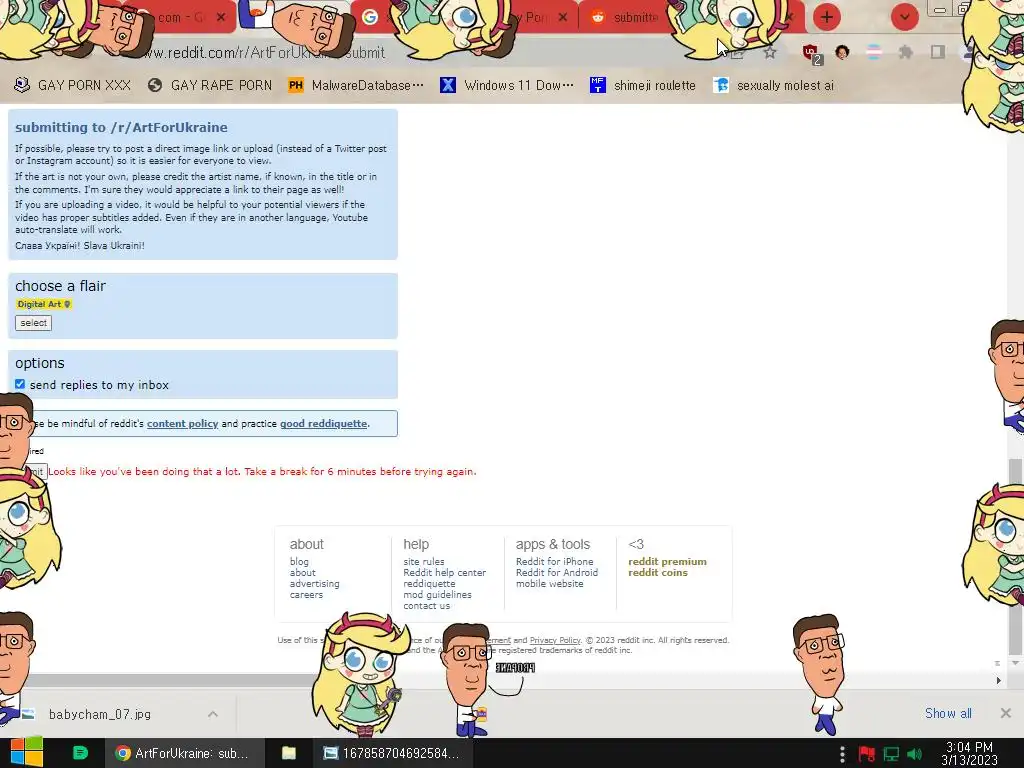Click the blue X favicon of the Windows 11 bookmark
Image resolution: width=1024 pixels, height=768 pixels.
click(x=447, y=86)
